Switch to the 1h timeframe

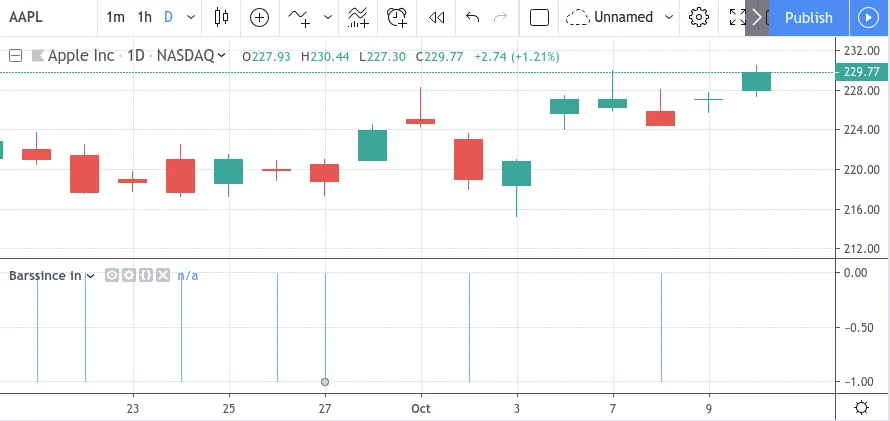(x=145, y=17)
